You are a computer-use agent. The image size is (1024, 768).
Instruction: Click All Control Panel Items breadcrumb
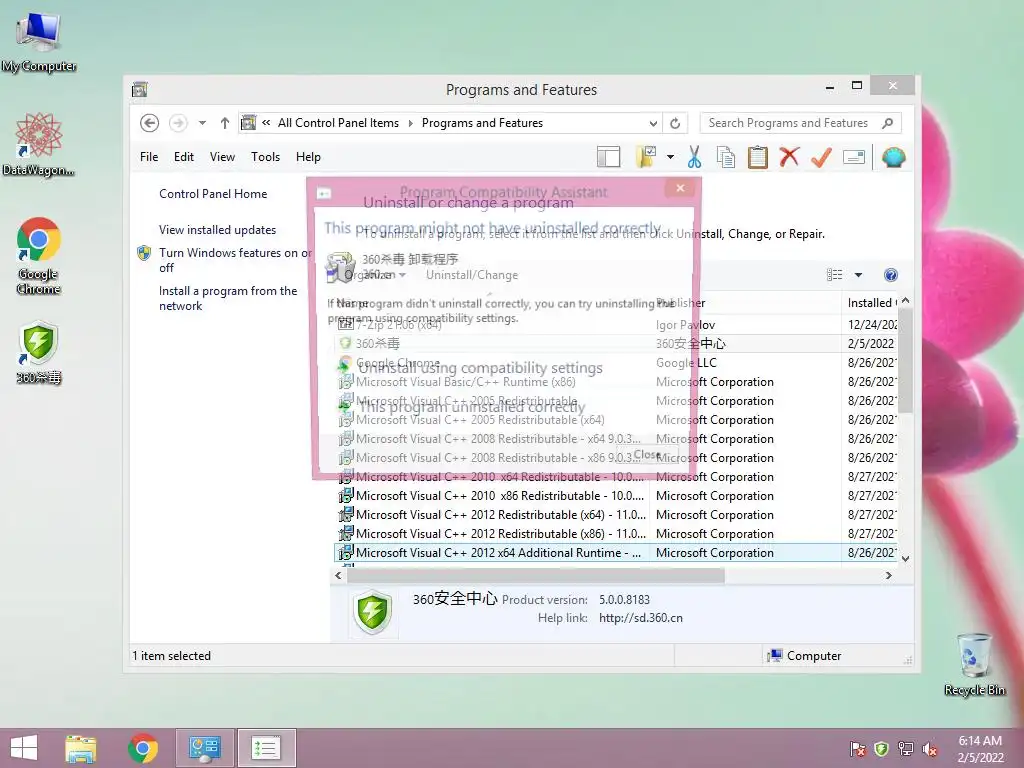(x=338, y=123)
